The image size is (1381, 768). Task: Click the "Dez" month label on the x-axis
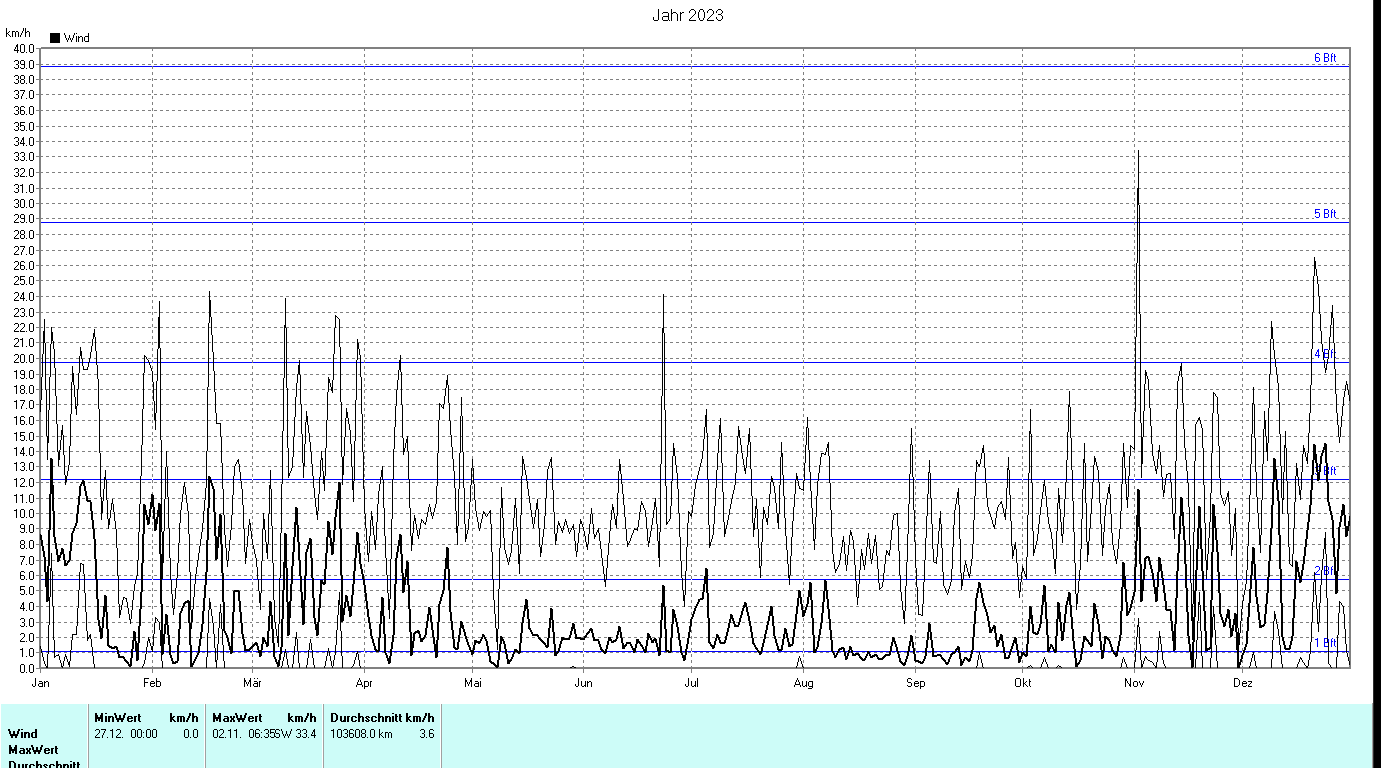pyautogui.click(x=1242, y=683)
